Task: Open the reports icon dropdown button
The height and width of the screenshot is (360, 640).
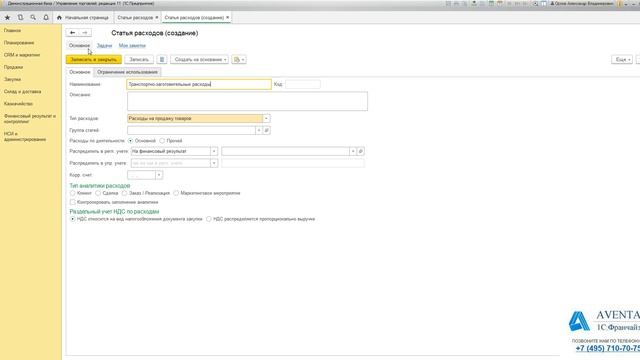Action: [239, 60]
